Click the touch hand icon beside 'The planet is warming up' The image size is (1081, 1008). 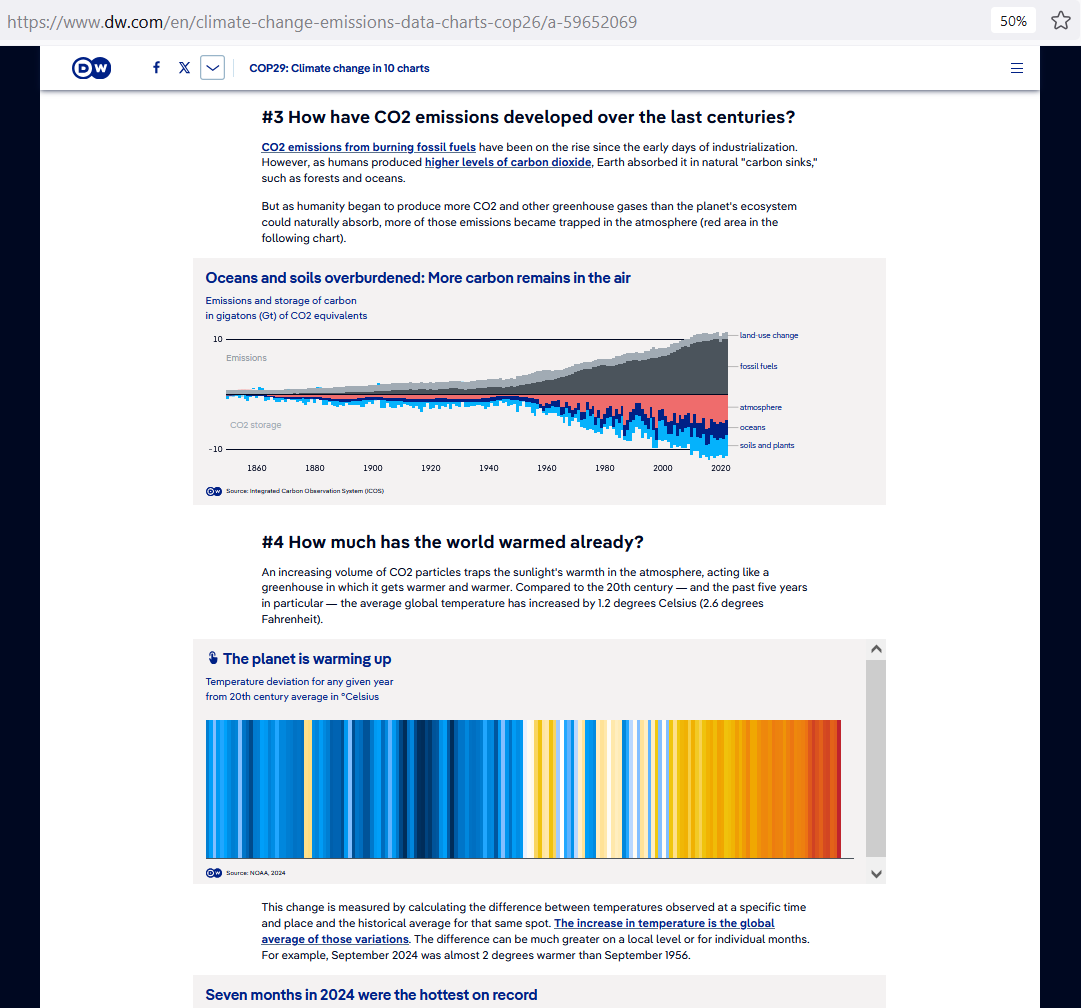(x=212, y=658)
